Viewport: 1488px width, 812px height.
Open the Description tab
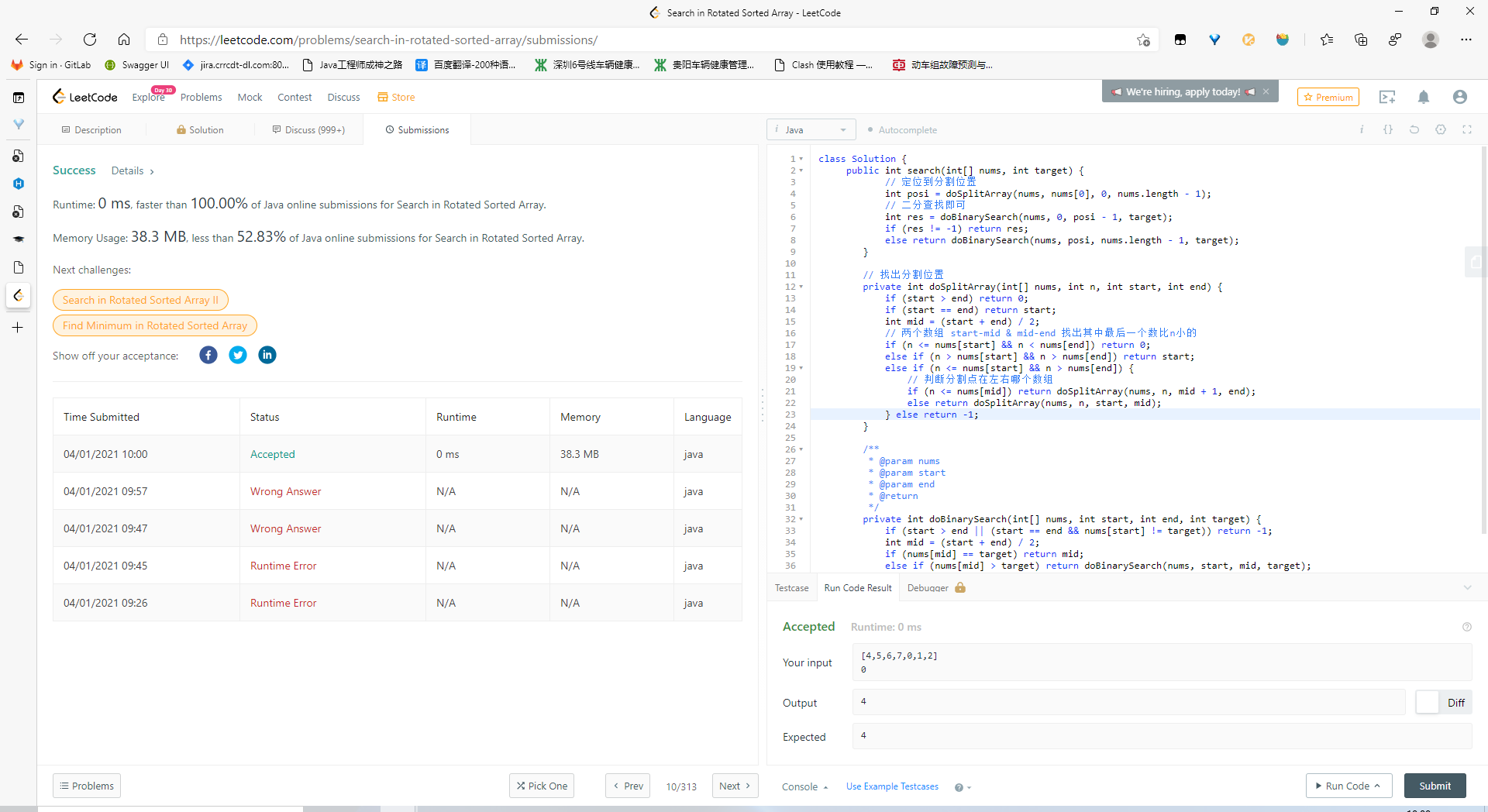91,129
